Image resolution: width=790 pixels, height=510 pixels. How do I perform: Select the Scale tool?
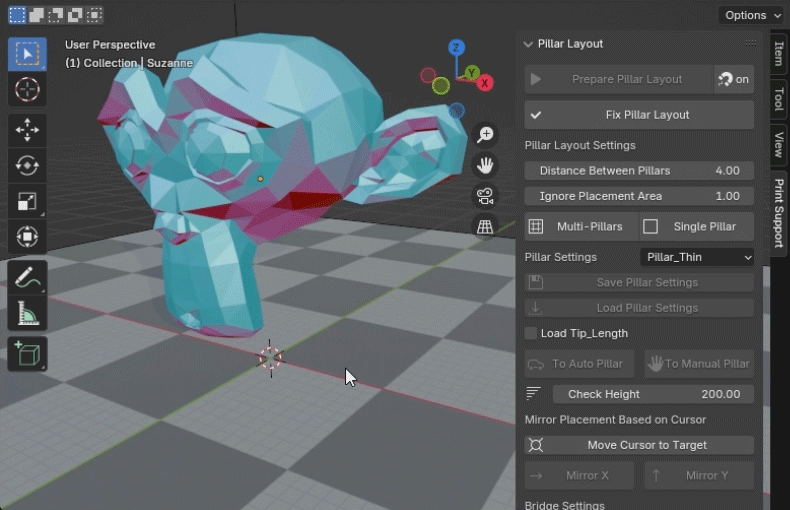click(27, 201)
